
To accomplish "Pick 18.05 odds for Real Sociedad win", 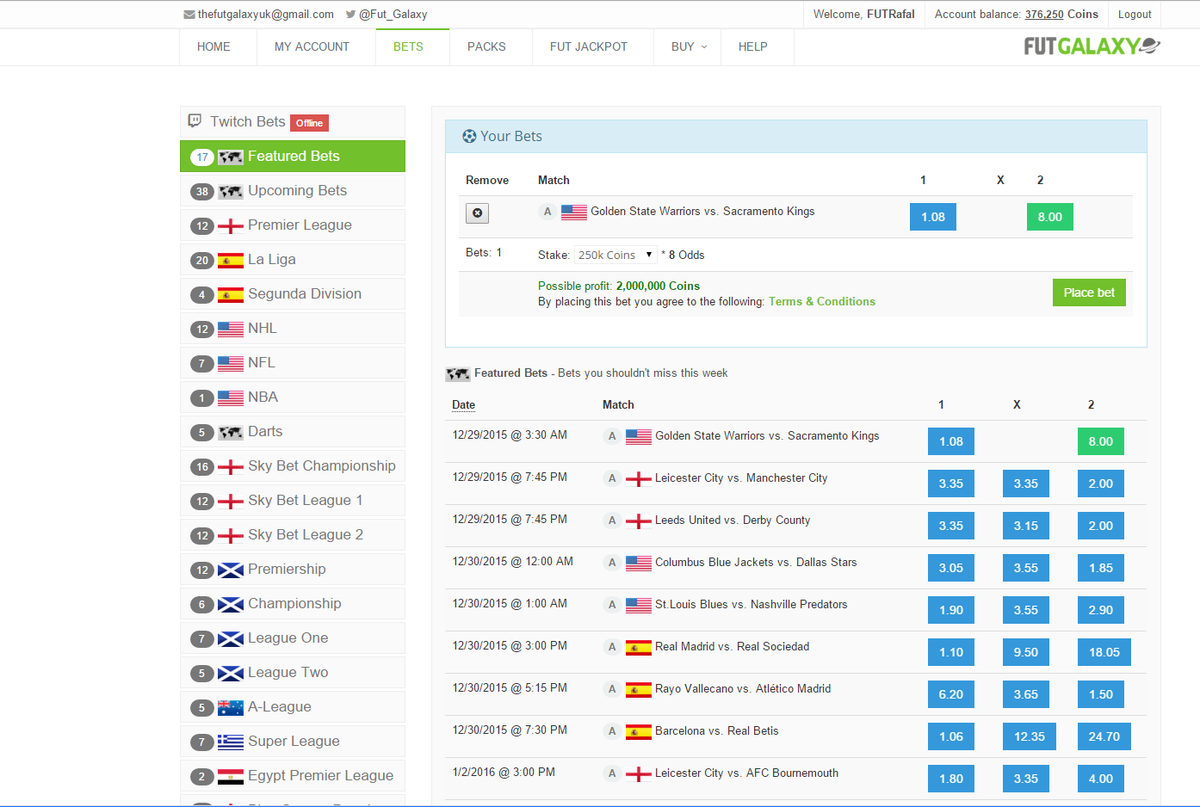I will (x=1104, y=652).
